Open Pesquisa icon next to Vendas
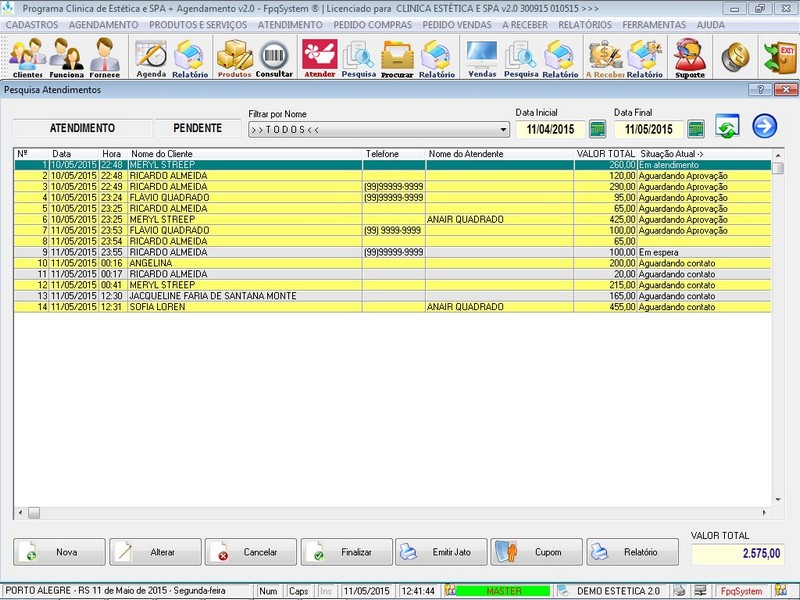This screenshot has width=800, height=600. pyautogui.click(x=521, y=57)
